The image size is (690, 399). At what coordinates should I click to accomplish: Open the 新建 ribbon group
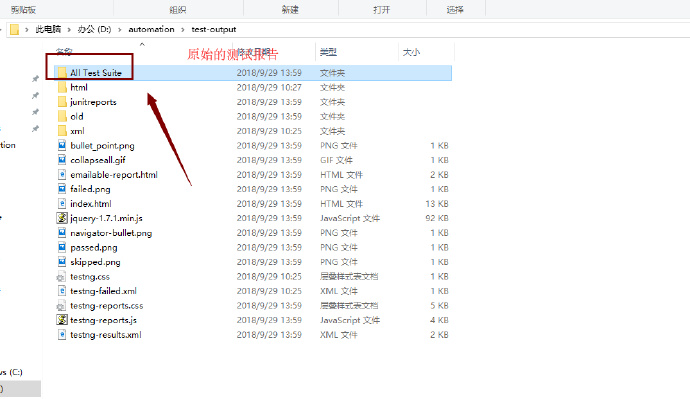pos(290,10)
